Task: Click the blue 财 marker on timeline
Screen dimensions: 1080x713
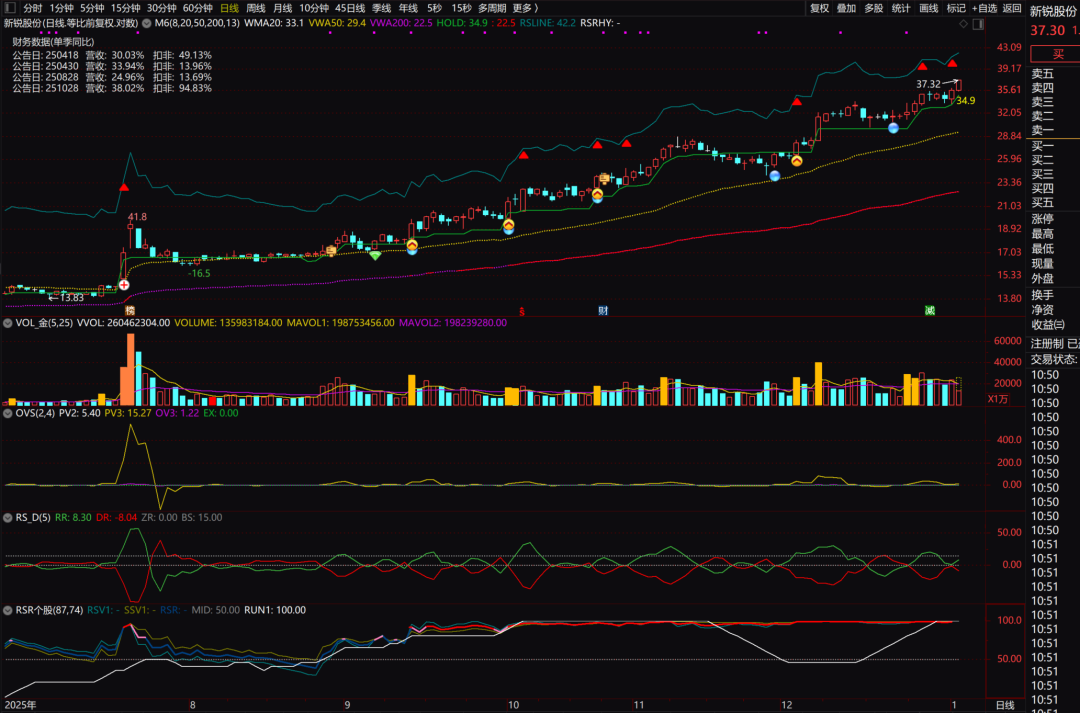Action: (603, 311)
